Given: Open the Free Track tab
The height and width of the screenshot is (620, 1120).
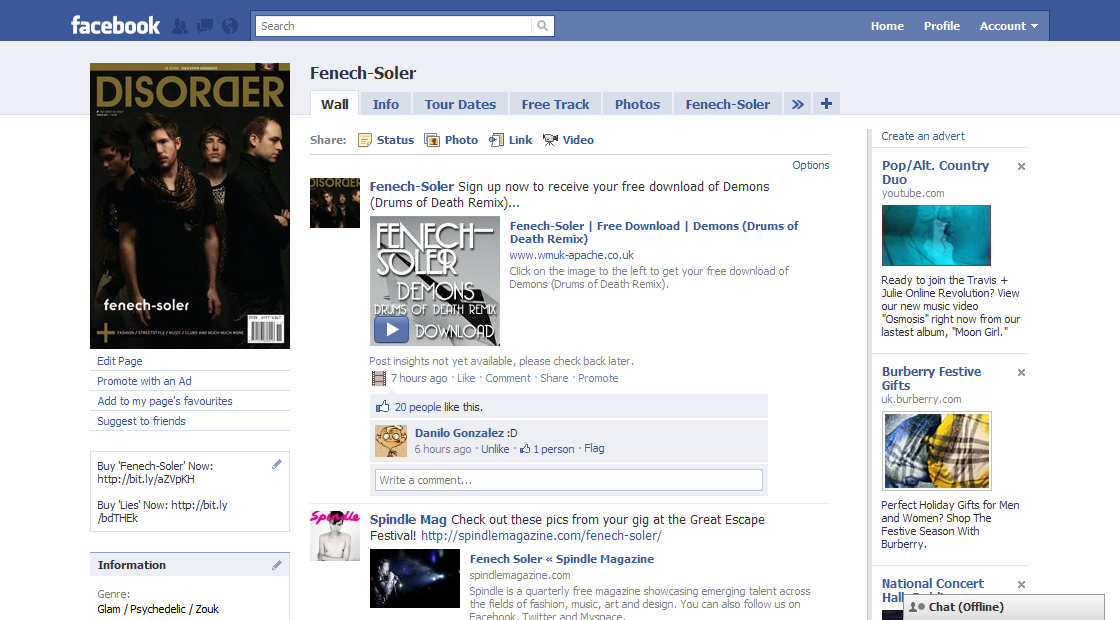Looking at the screenshot, I should [x=555, y=104].
